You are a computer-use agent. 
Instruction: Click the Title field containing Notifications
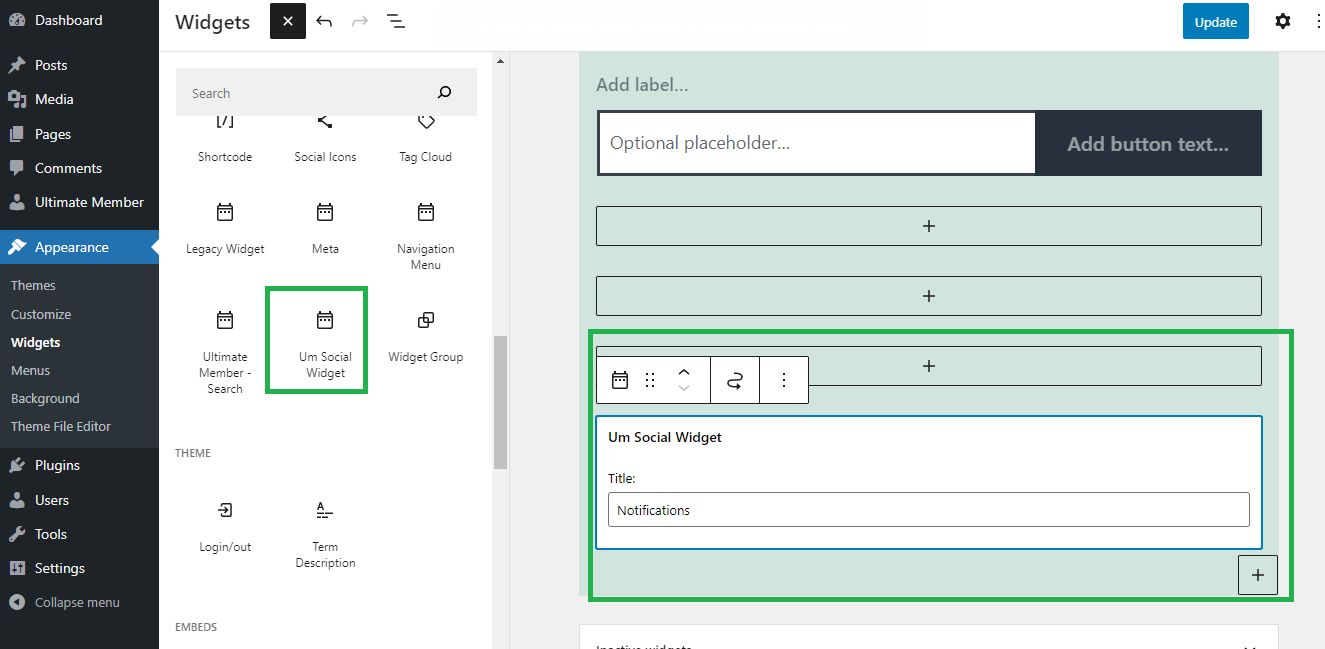pyautogui.click(x=929, y=509)
